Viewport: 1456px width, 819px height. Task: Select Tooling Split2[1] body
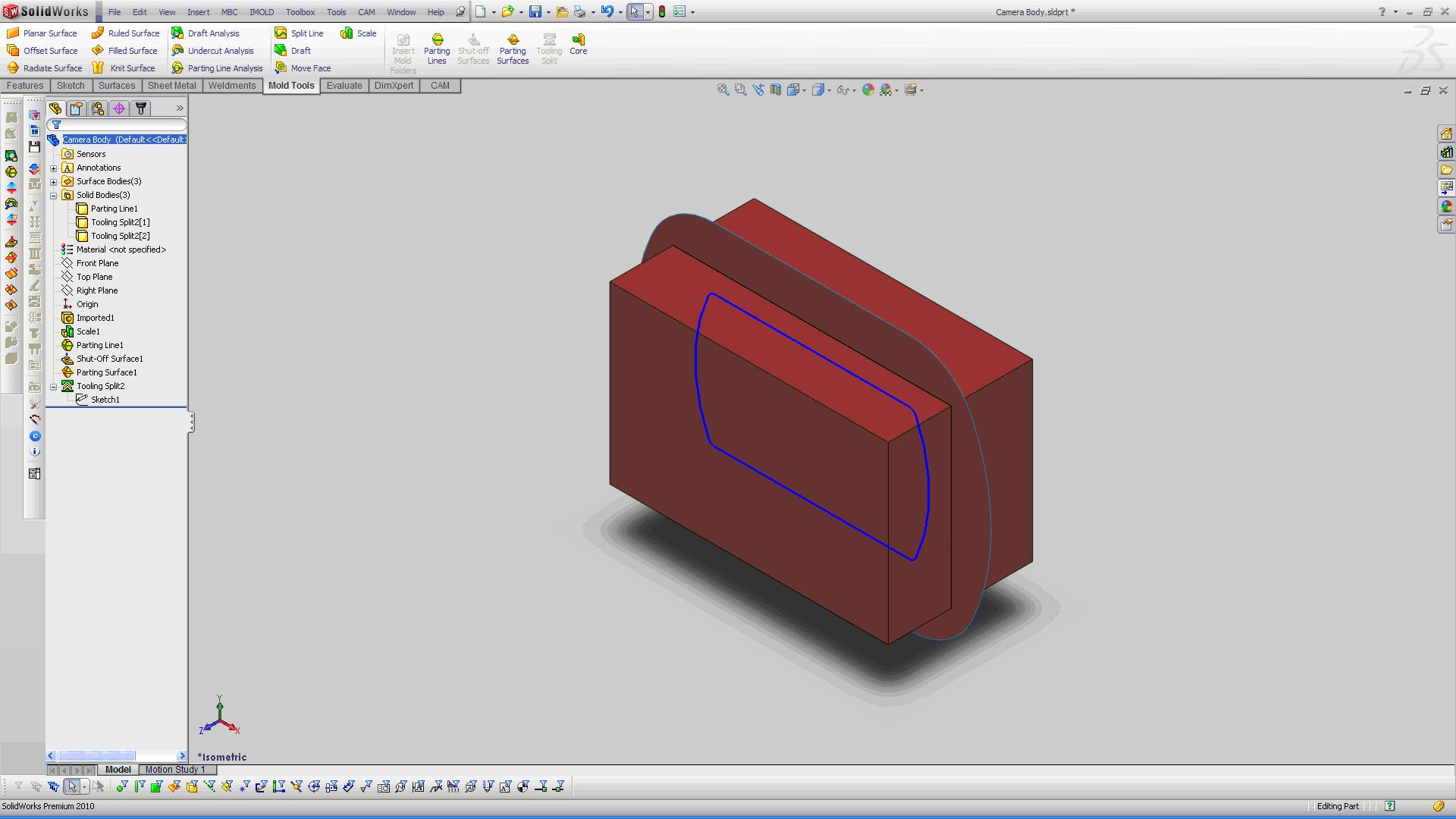click(x=113, y=223)
